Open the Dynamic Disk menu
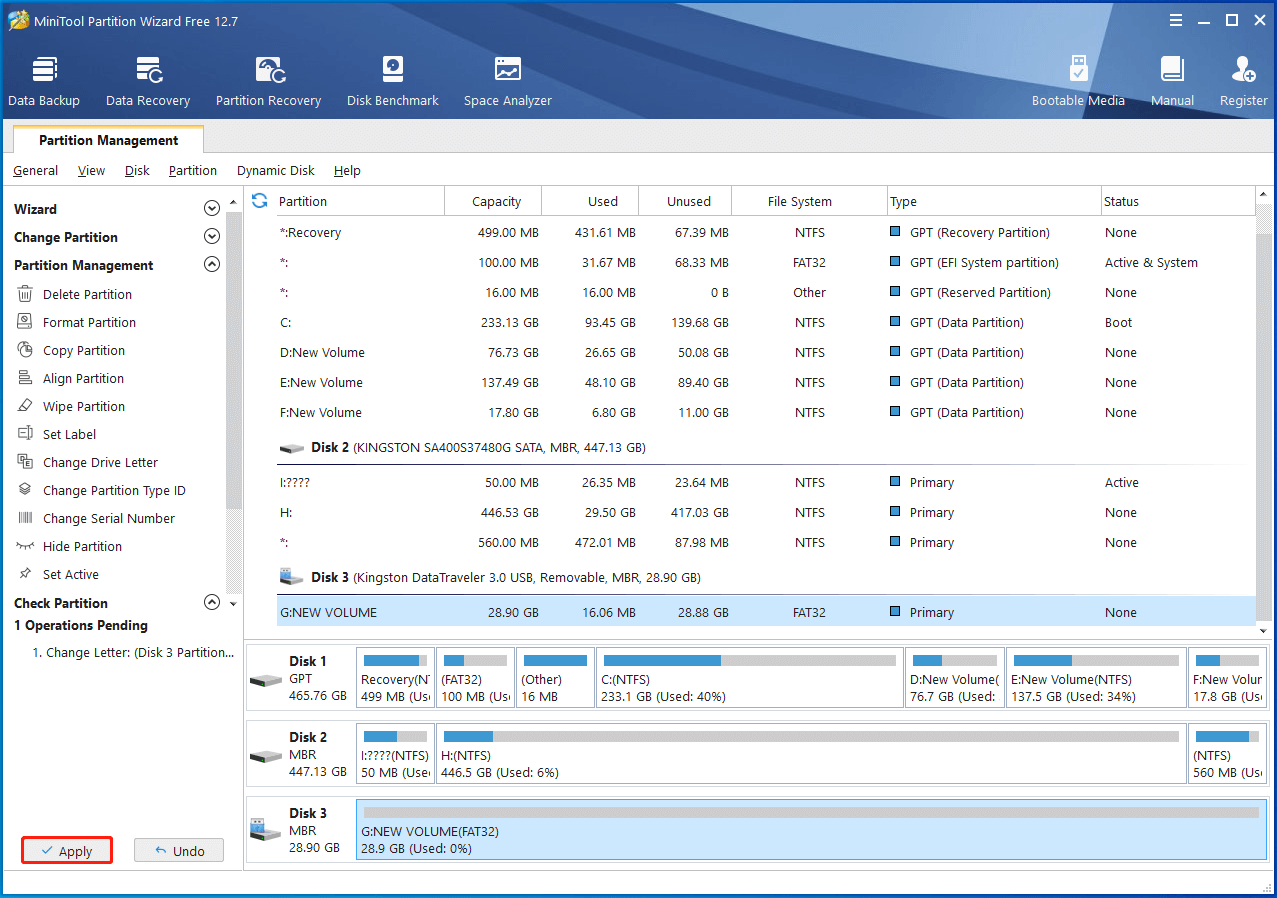Viewport: 1277px width, 898px height. [x=275, y=171]
